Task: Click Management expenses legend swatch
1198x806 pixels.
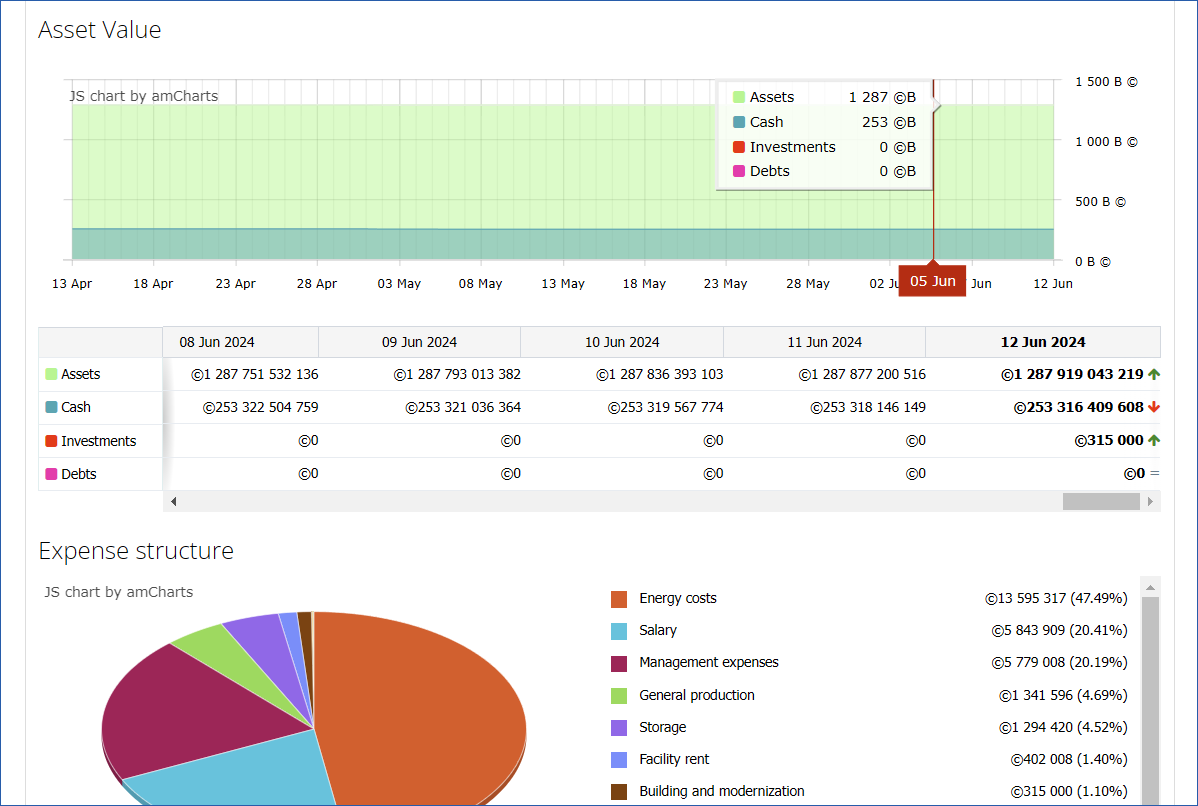Action: [x=619, y=663]
